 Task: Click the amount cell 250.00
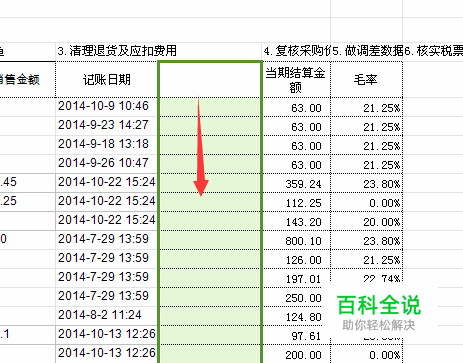click(296, 297)
